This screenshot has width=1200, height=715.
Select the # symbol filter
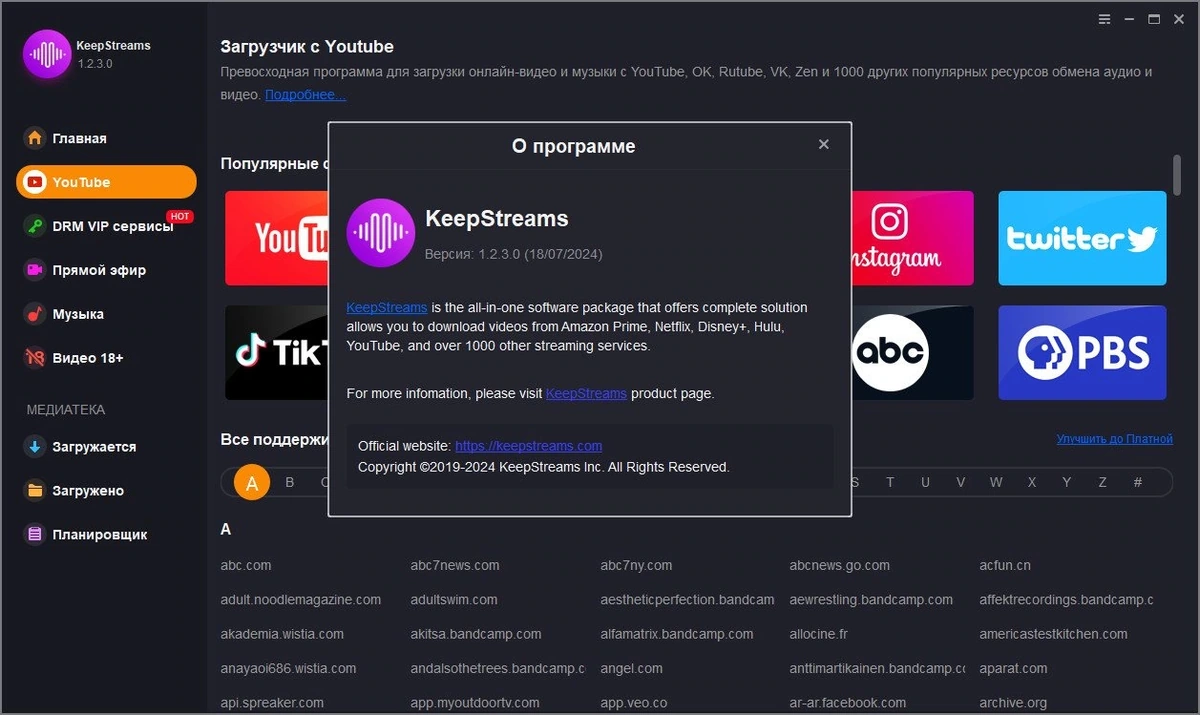pos(1138,483)
